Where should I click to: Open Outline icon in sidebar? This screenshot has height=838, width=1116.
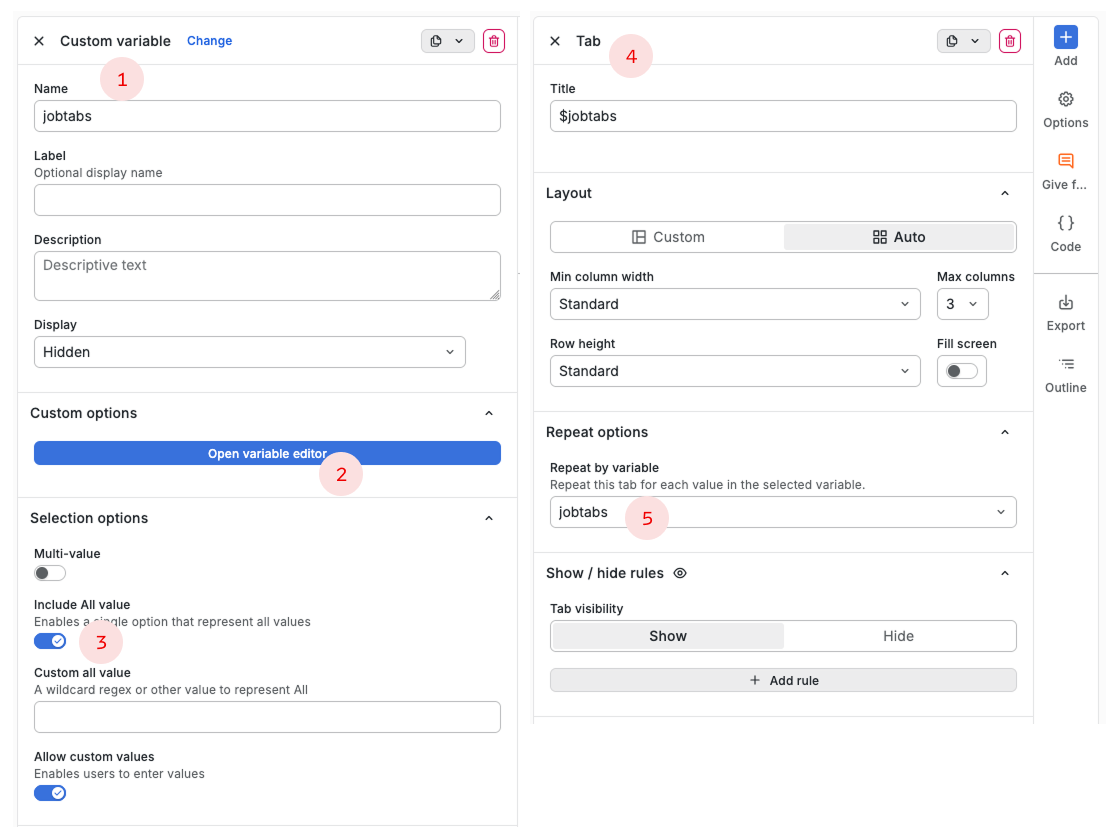tap(1065, 365)
